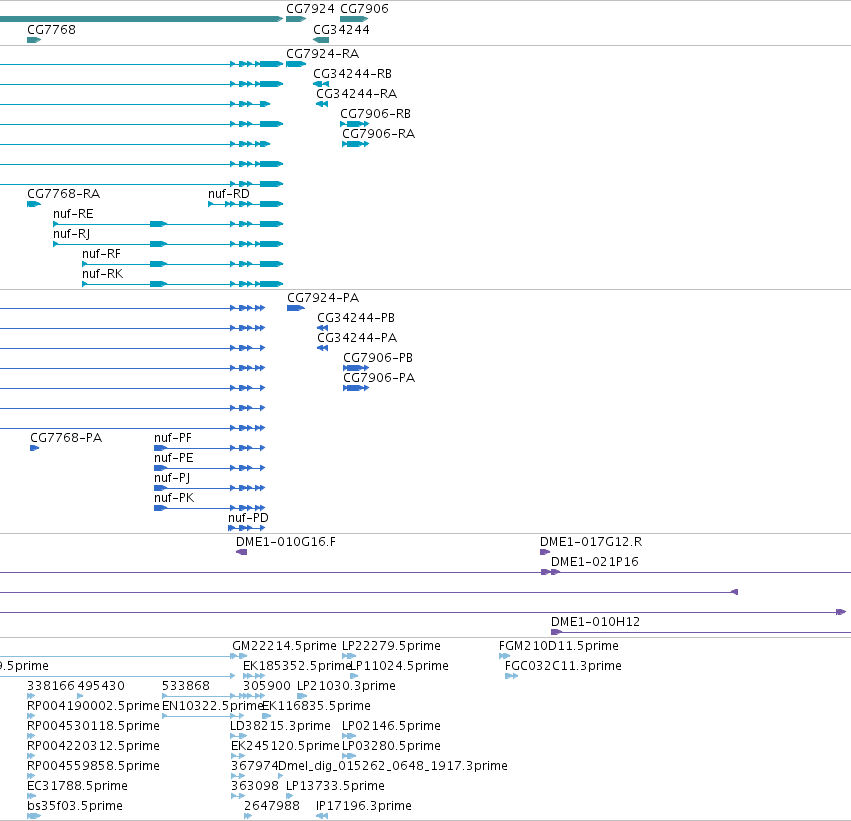This screenshot has height=821, width=851.
Task: Select EST EN10322.5prime
Action: pyautogui.click(x=212, y=707)
